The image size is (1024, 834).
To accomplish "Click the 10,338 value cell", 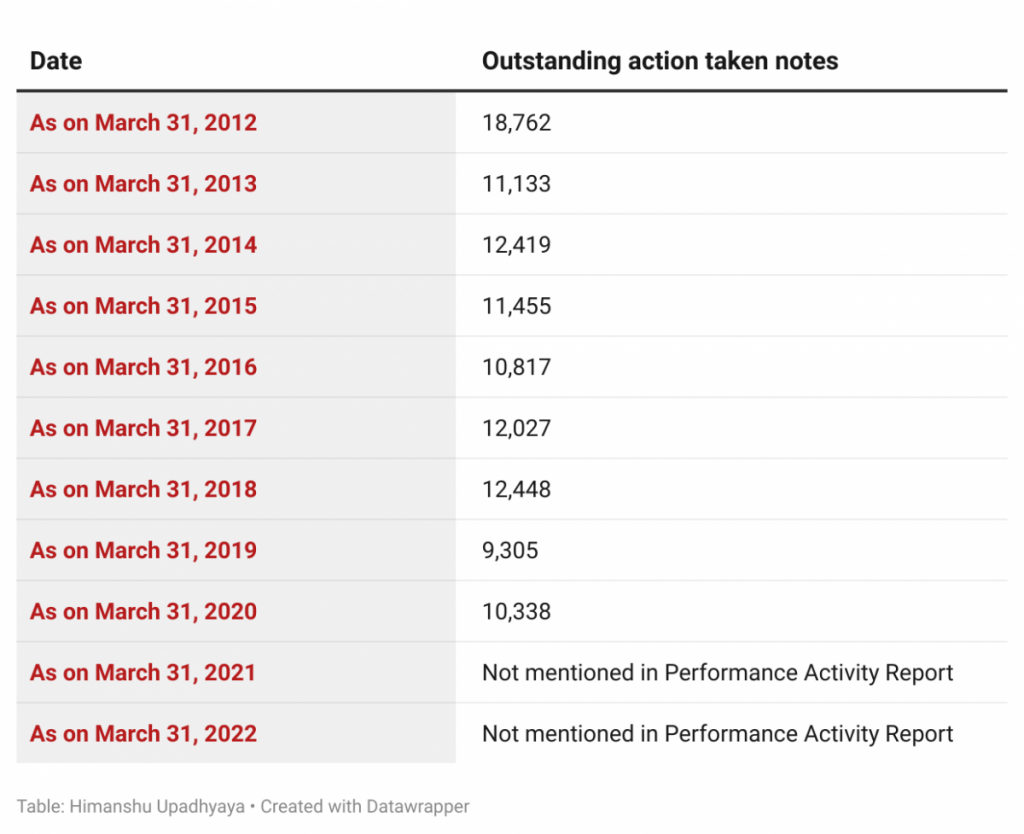I will 516,611.
